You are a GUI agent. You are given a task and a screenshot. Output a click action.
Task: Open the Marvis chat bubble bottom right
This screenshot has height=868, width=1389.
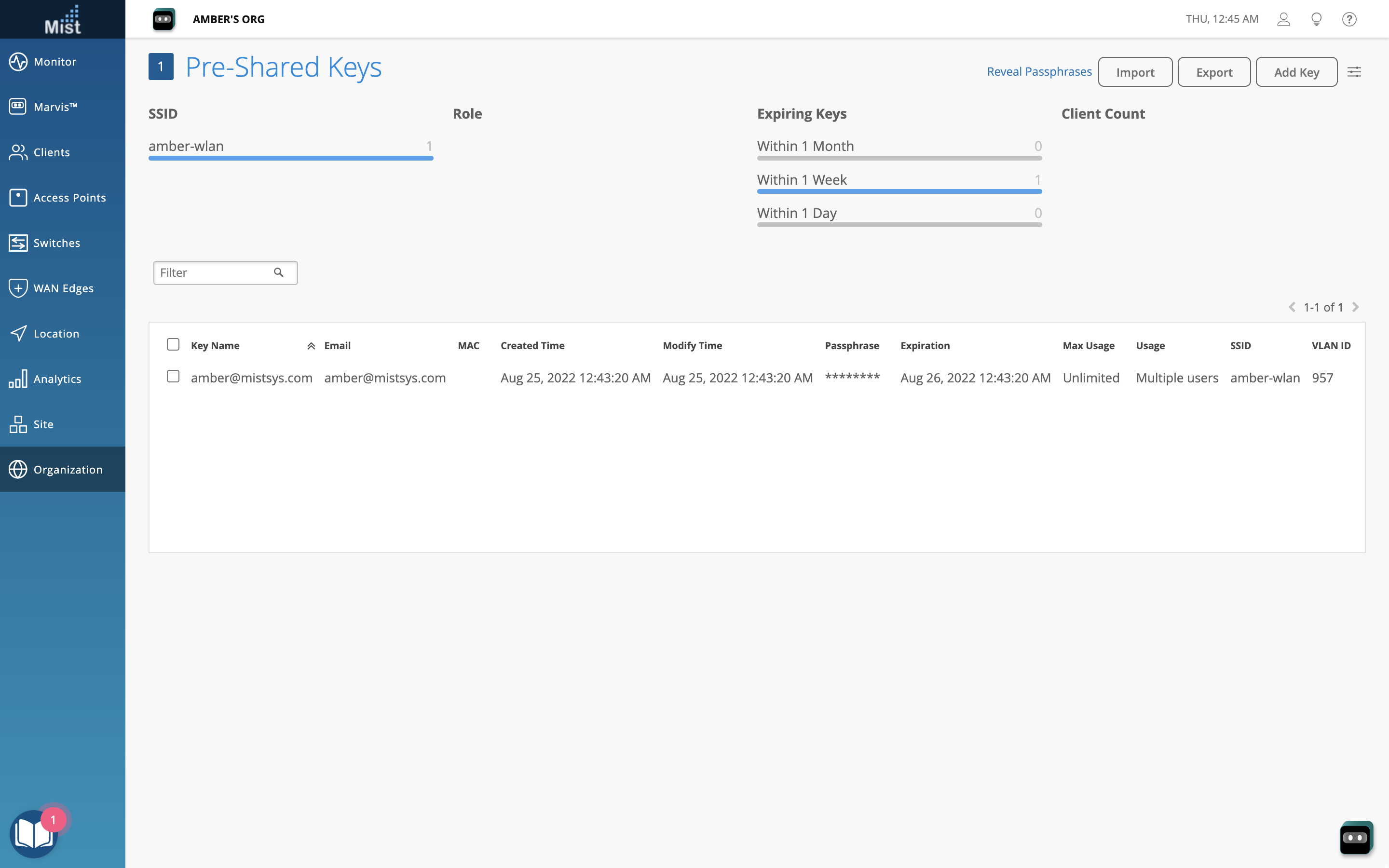coord(1356,838)
